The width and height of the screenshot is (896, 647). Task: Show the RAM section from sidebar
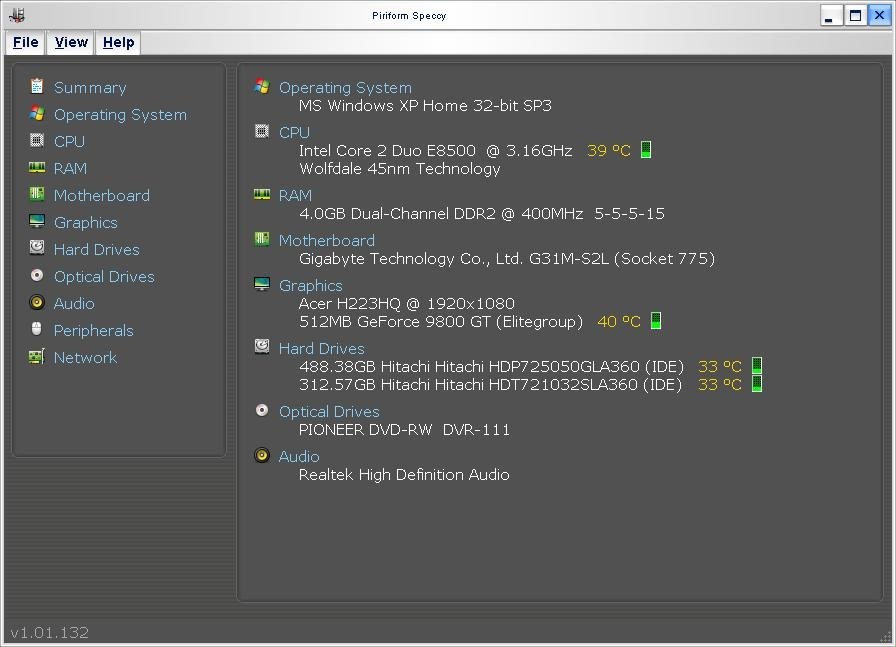tap(70, 168)
